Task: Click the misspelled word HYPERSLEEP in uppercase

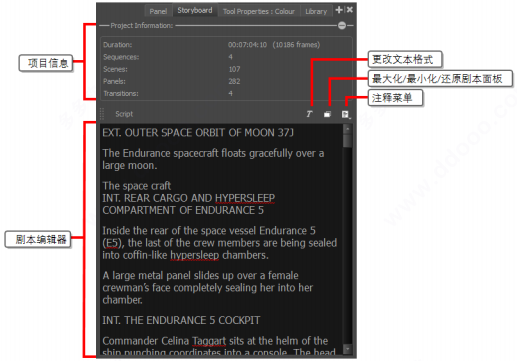Action: pyautogui.click(x=245, y=198)
